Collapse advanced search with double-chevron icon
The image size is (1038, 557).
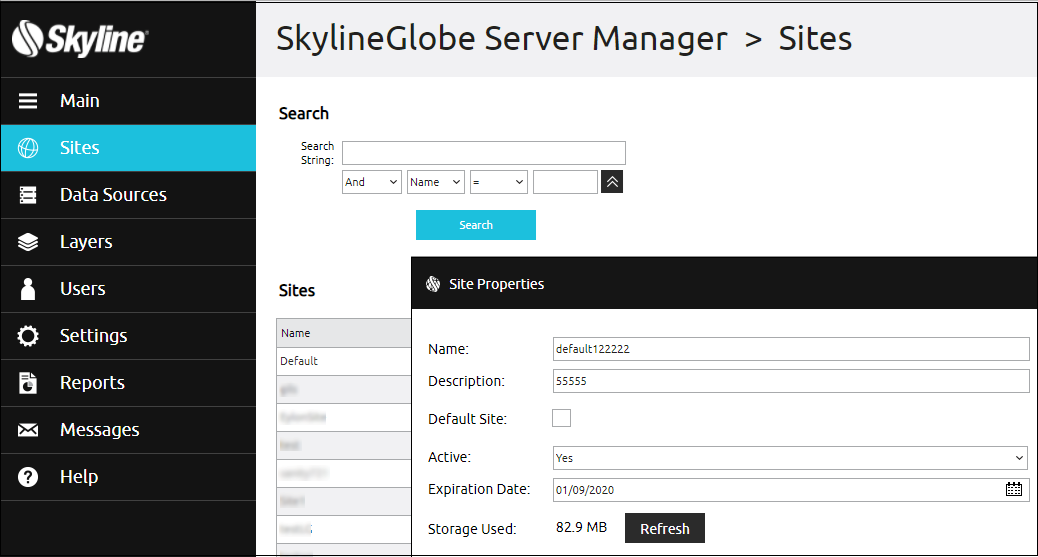tap(612, 181)
